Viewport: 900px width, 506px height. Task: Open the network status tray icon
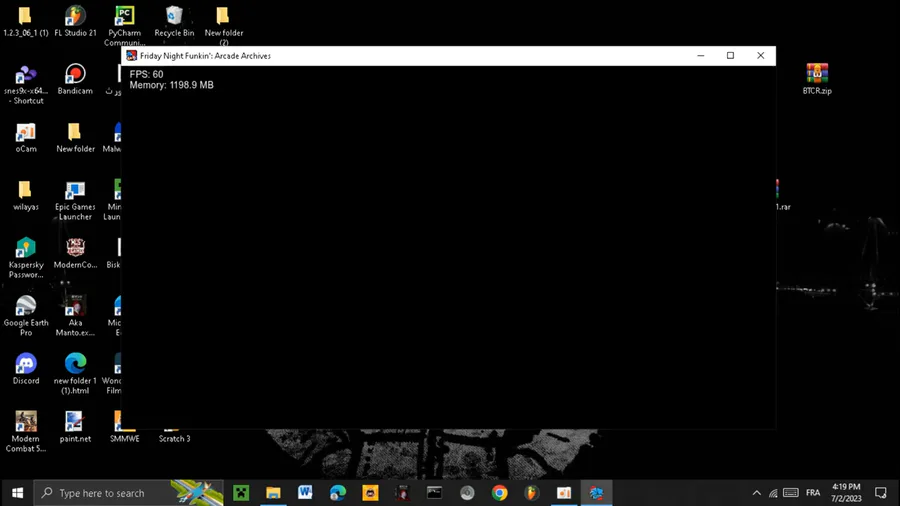pos(773,493)
